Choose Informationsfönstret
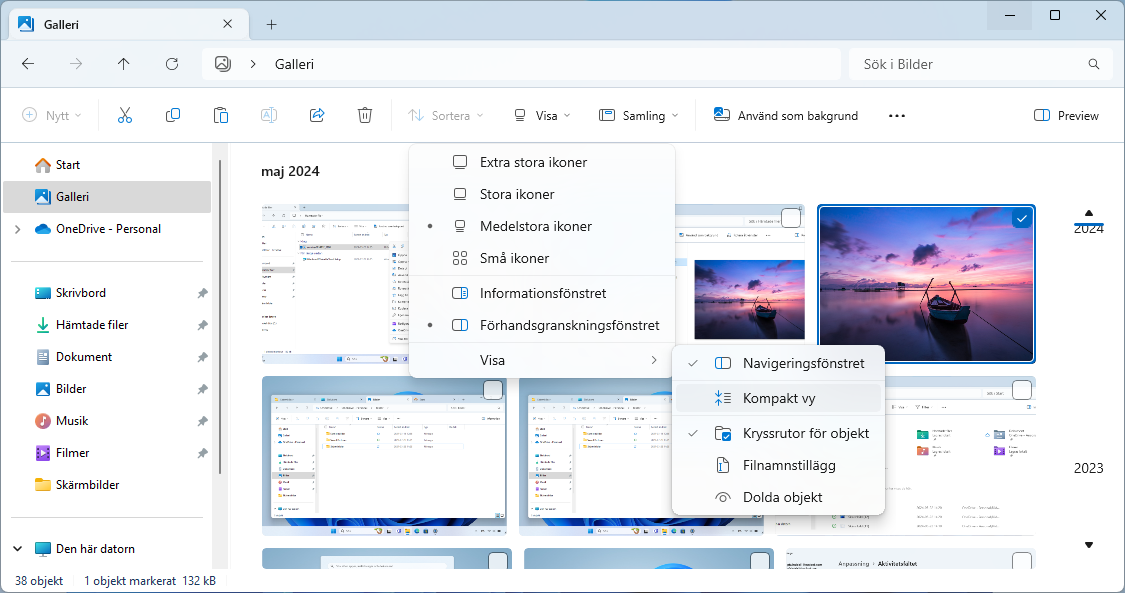Viewport: 1125px width, 593px height. click(x=542, y=293)
